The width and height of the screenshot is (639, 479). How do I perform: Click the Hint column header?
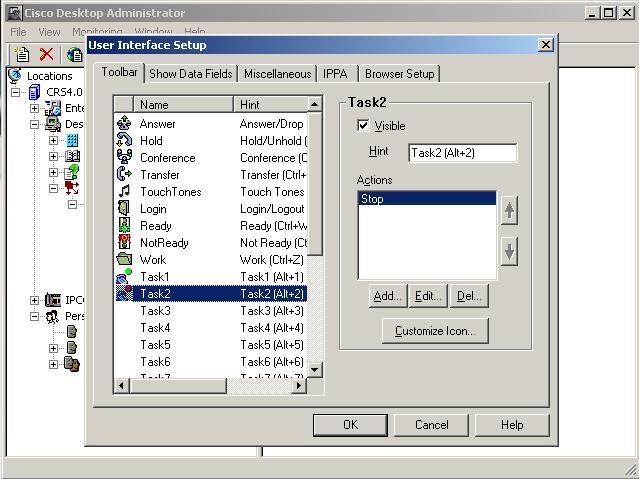click(x=271, y=104)
